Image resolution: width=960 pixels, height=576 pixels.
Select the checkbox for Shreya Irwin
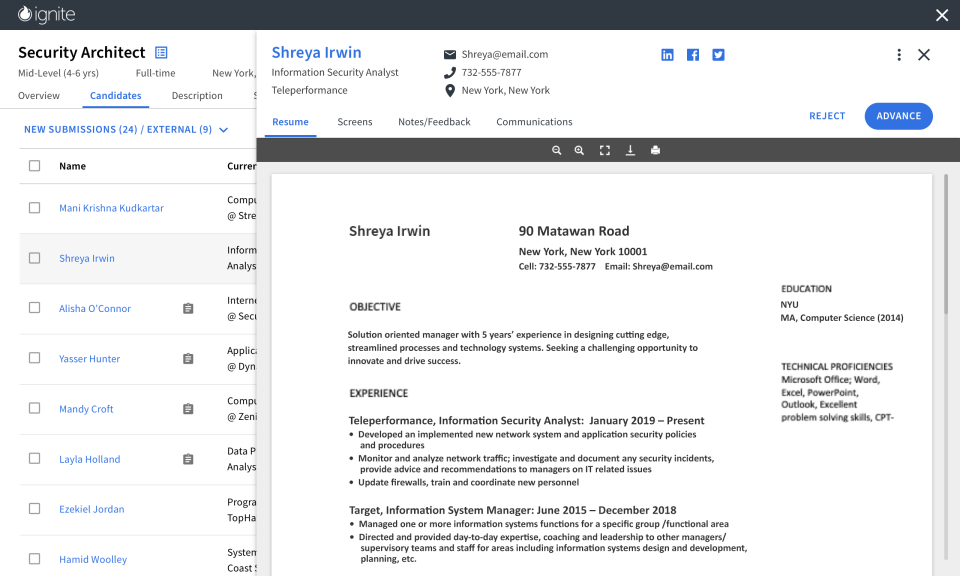coord(33,257)
